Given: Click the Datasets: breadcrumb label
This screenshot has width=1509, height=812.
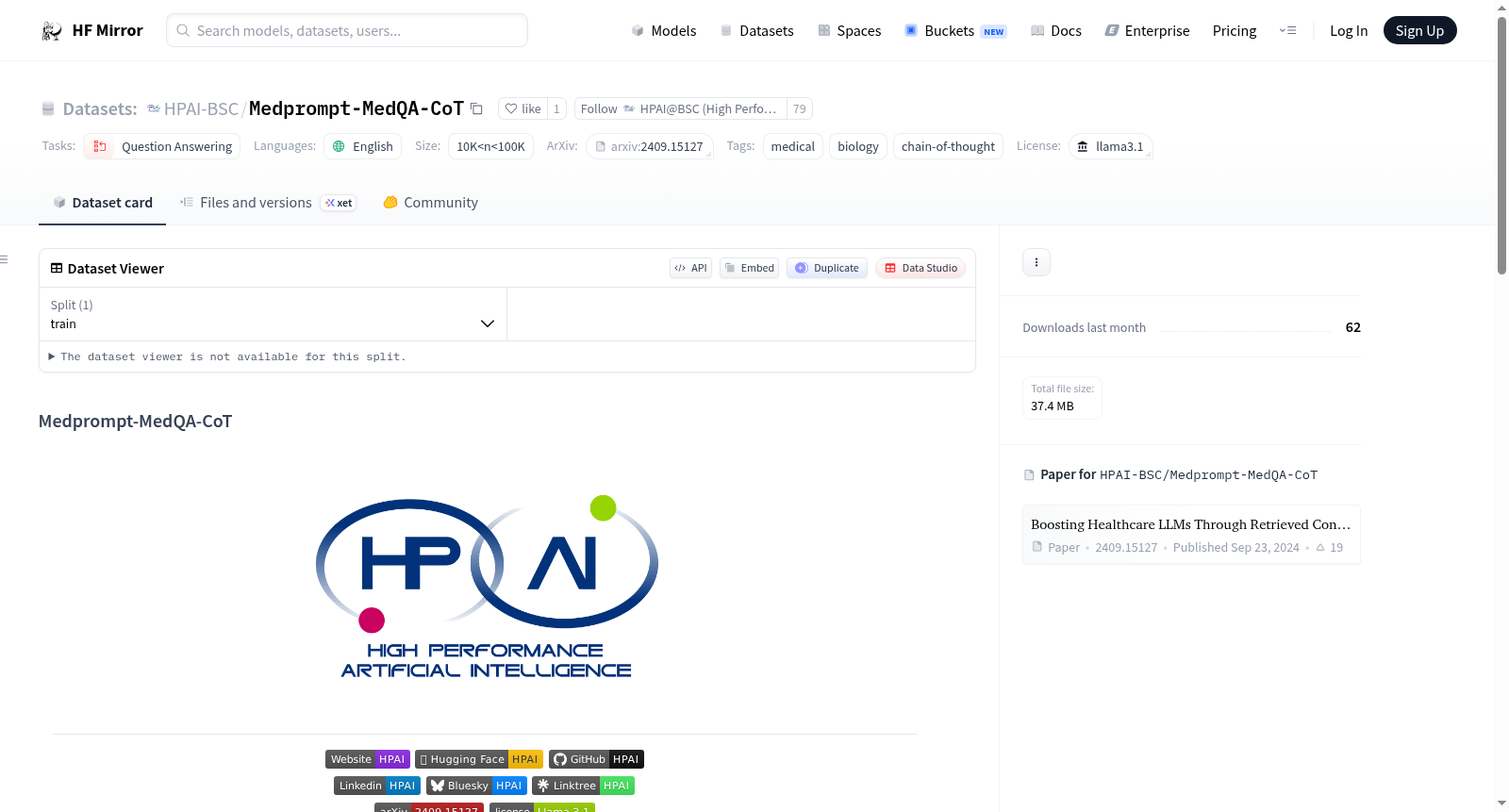Looking at the screenshot, I should tap(100, 109).
